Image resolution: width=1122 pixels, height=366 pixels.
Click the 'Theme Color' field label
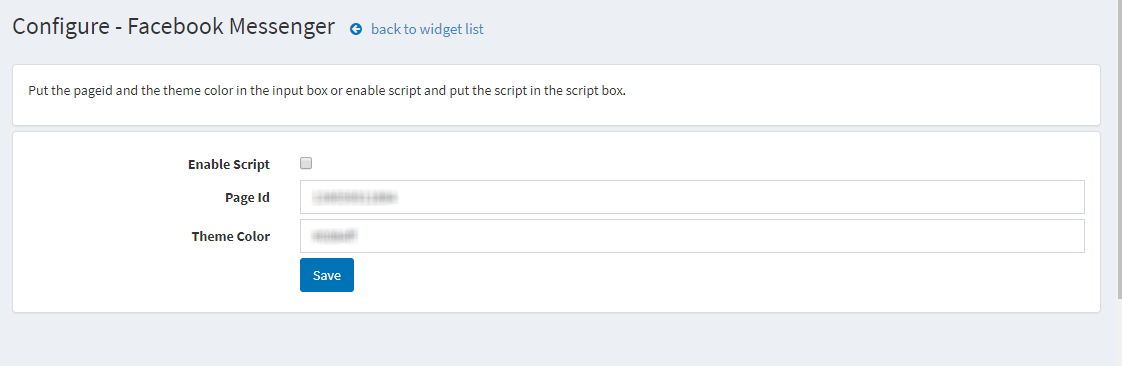click(230, 236)
